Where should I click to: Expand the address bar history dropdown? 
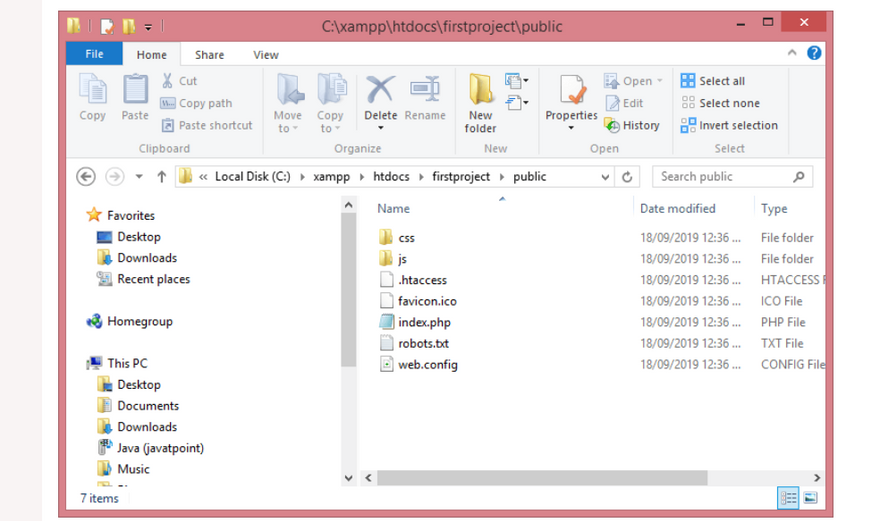coord(605,177)
